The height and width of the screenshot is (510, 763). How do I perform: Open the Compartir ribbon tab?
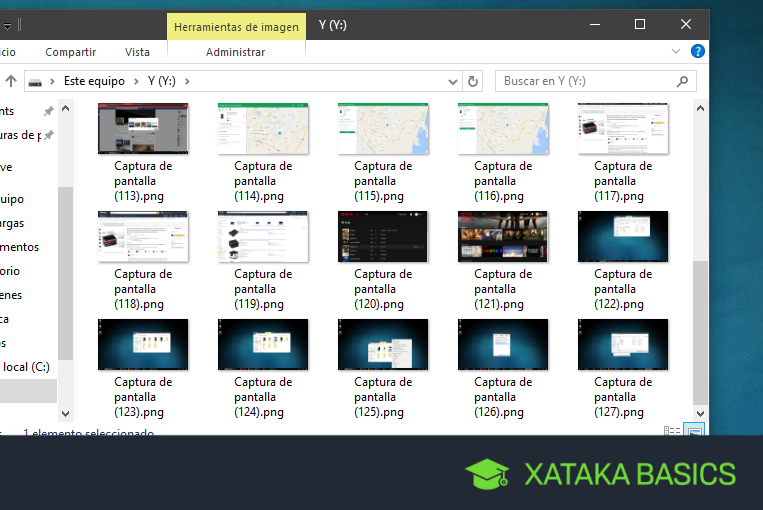[x=71, y=52]
